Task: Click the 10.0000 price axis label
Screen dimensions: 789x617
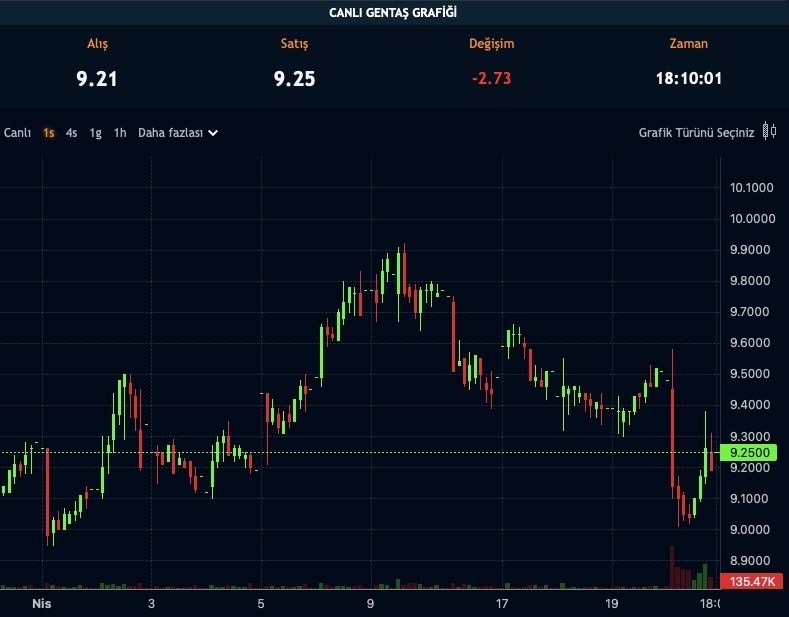Action: pyautogui.click(x=752, y=218)
